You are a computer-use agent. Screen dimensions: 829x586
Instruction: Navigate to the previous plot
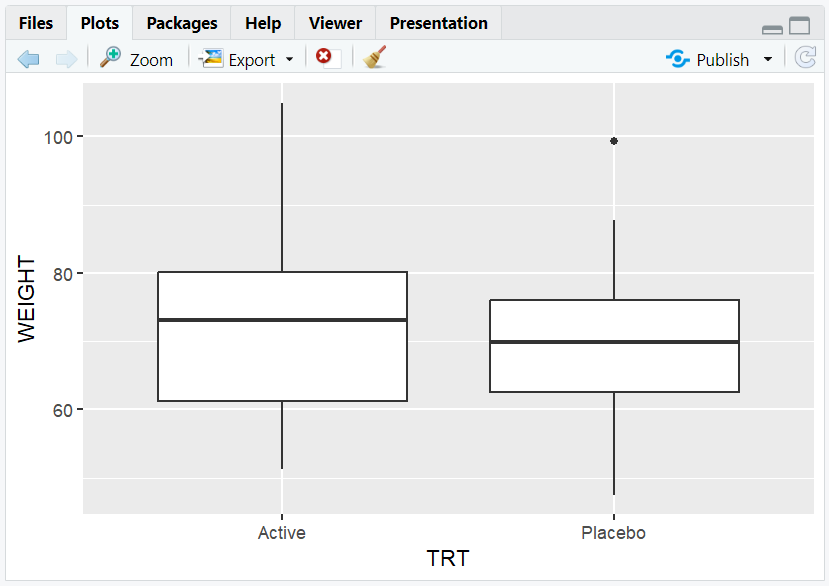pyautogui.click(x=28, y=58)
